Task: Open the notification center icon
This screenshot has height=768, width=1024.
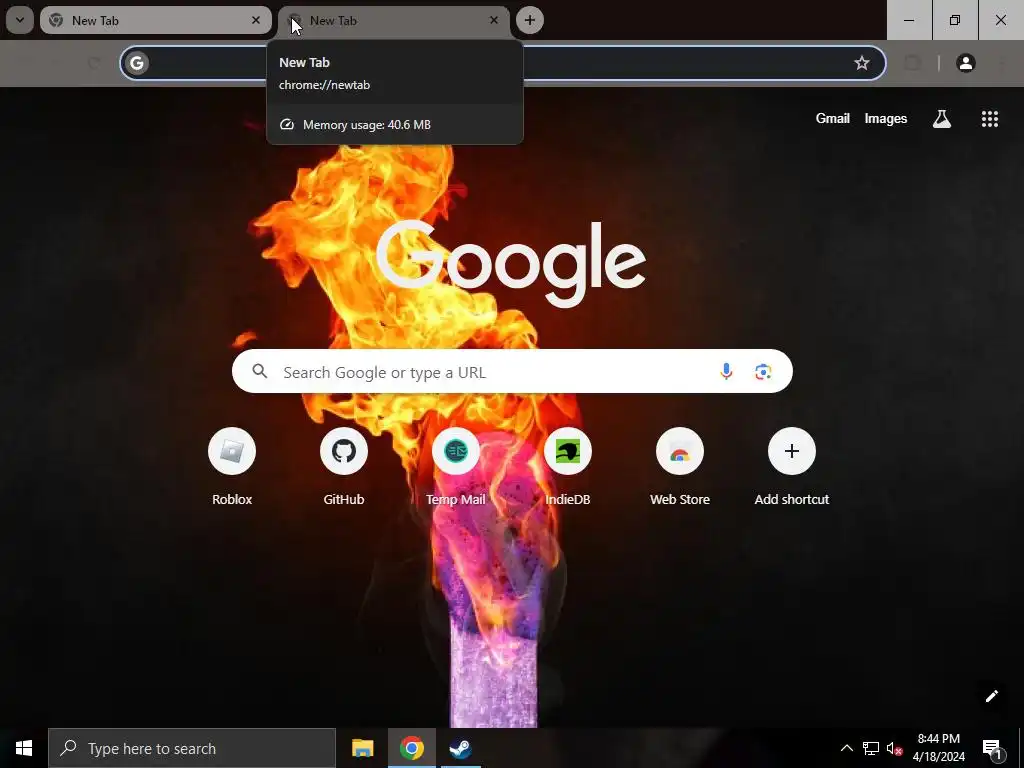Action: (x=993, y=748)
